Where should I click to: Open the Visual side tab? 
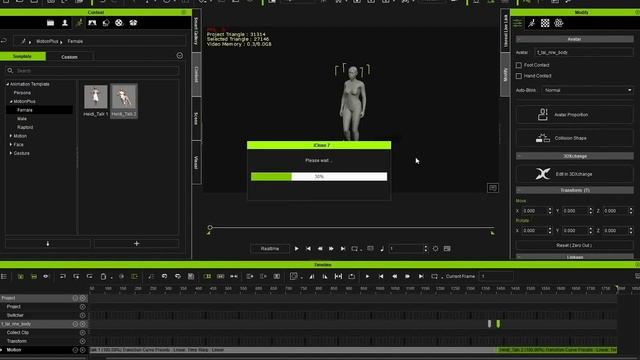pos(196,162)
